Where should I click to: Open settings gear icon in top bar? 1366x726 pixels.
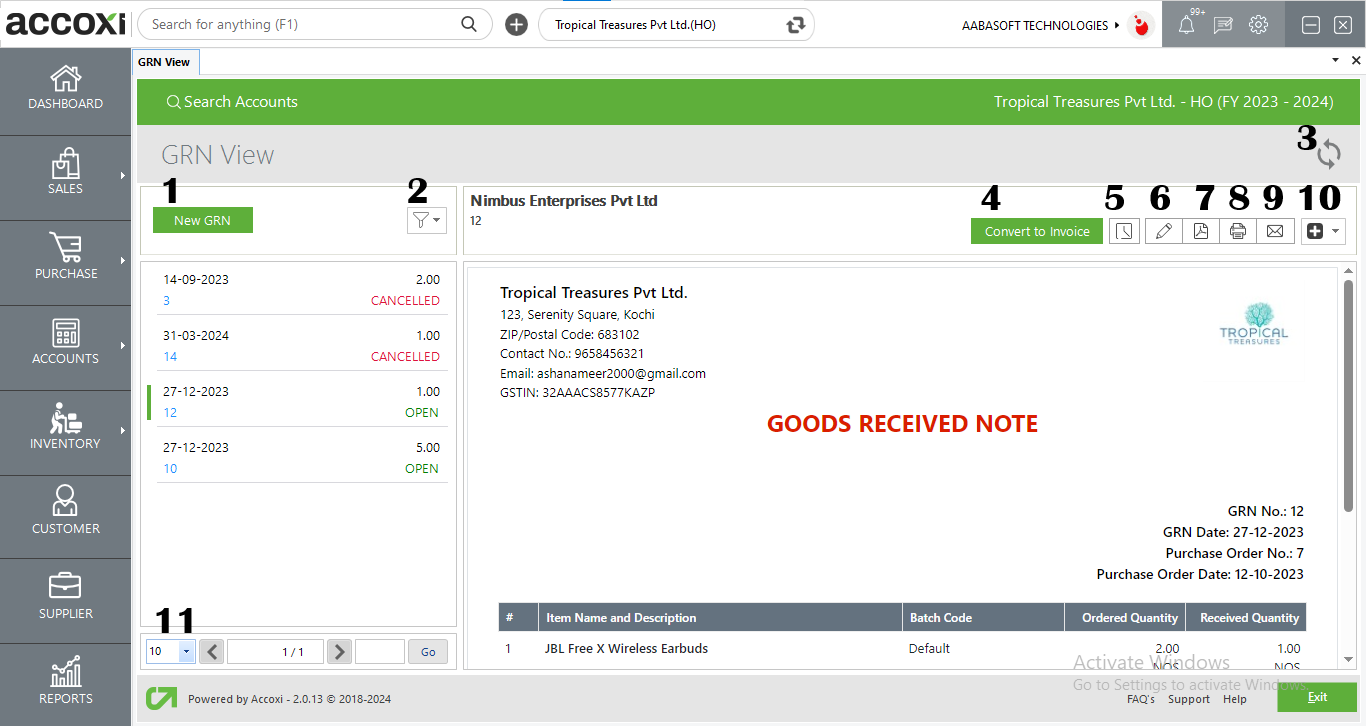(x=1258, y=25)
